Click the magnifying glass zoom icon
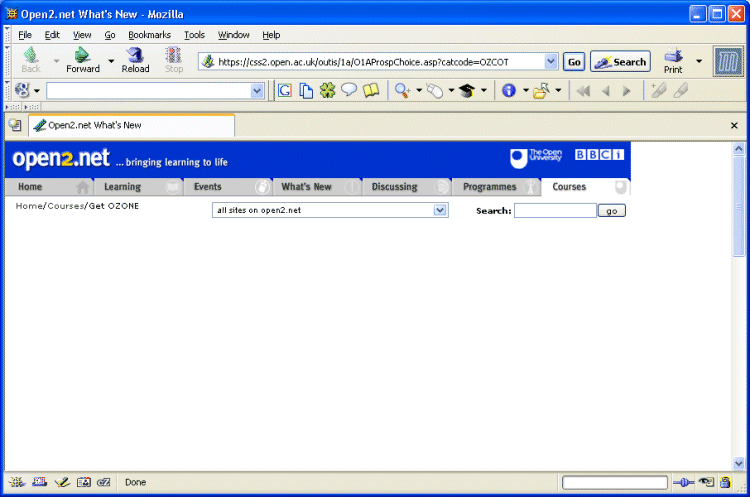The image size is (750, 497). (402, 90)
